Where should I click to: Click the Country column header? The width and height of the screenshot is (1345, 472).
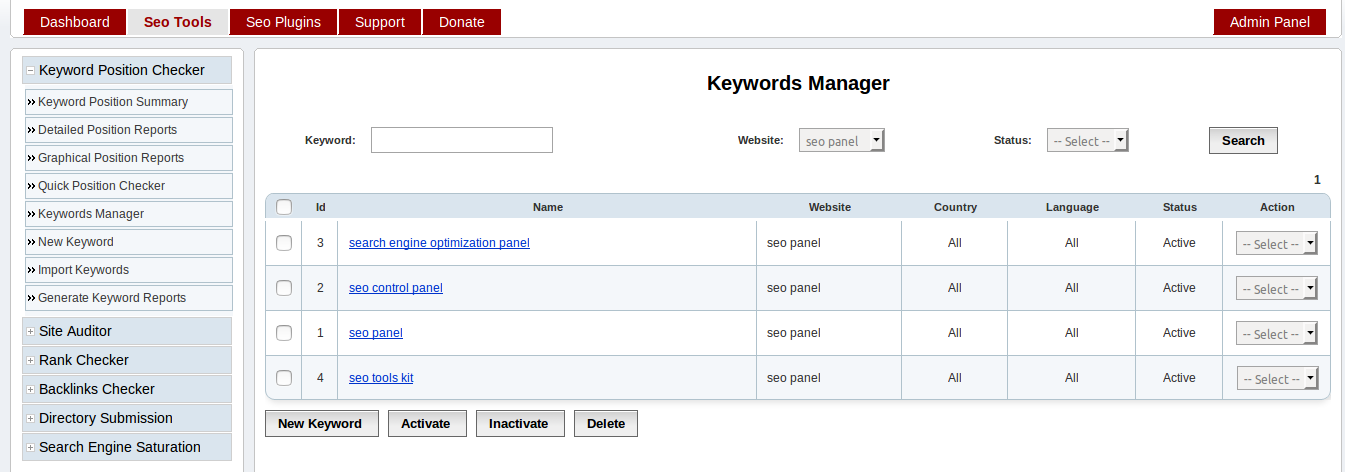click(x=955, y=207)
